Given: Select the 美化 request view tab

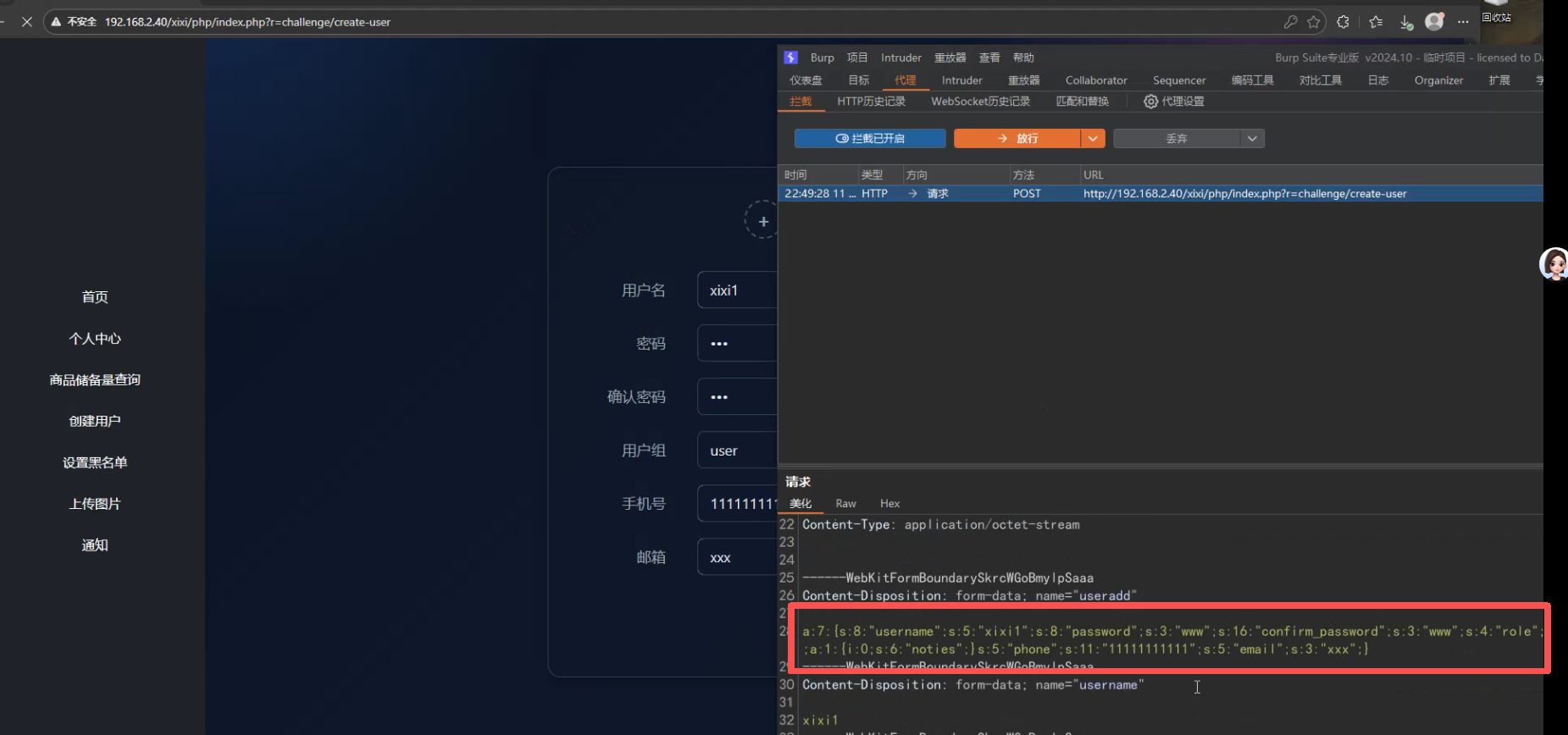Looking at the screenshot, I should click(801, 504).
